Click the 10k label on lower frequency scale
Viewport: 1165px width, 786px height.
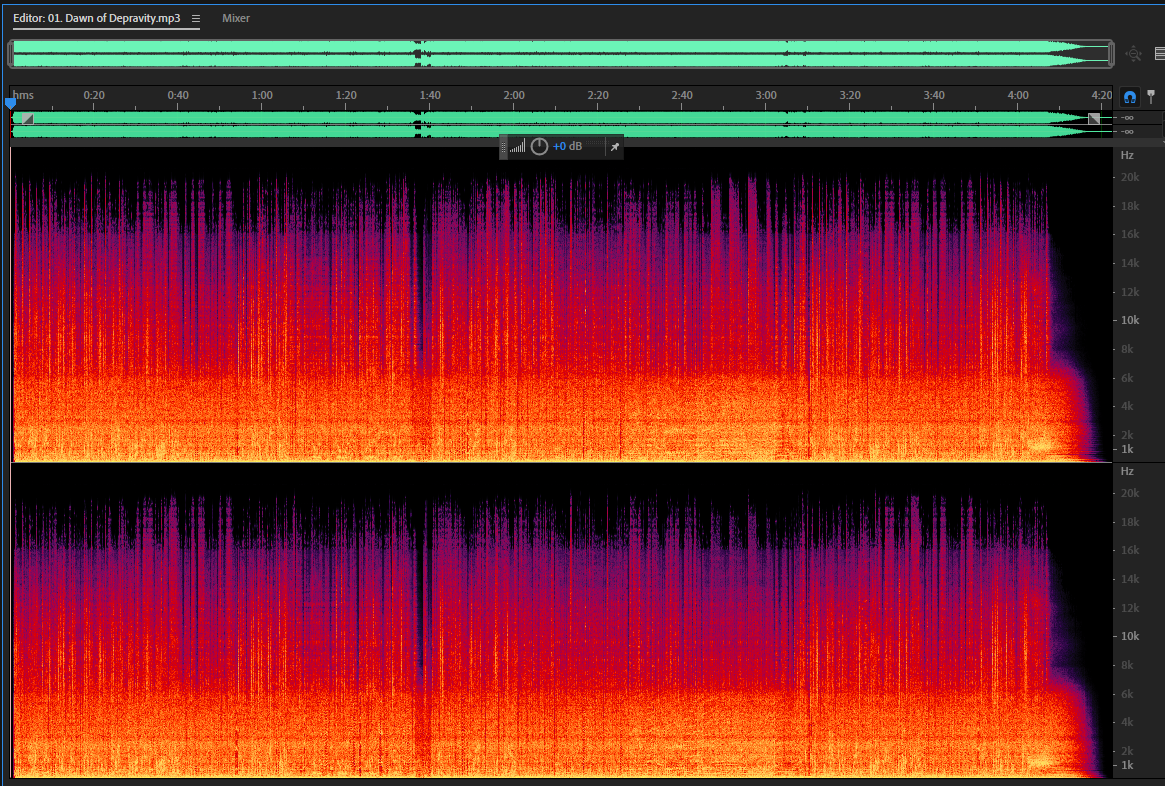point(1129,636)
